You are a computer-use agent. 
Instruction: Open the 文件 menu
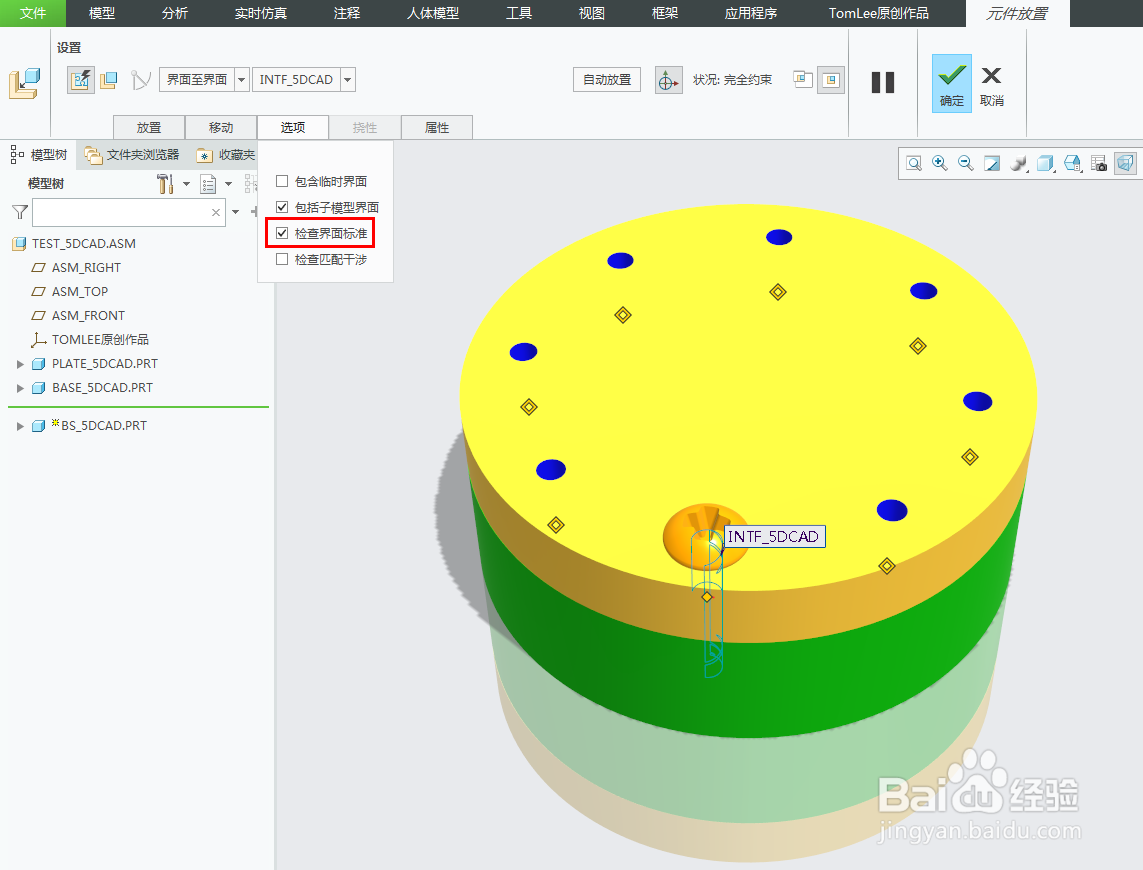tap(33, 13)
